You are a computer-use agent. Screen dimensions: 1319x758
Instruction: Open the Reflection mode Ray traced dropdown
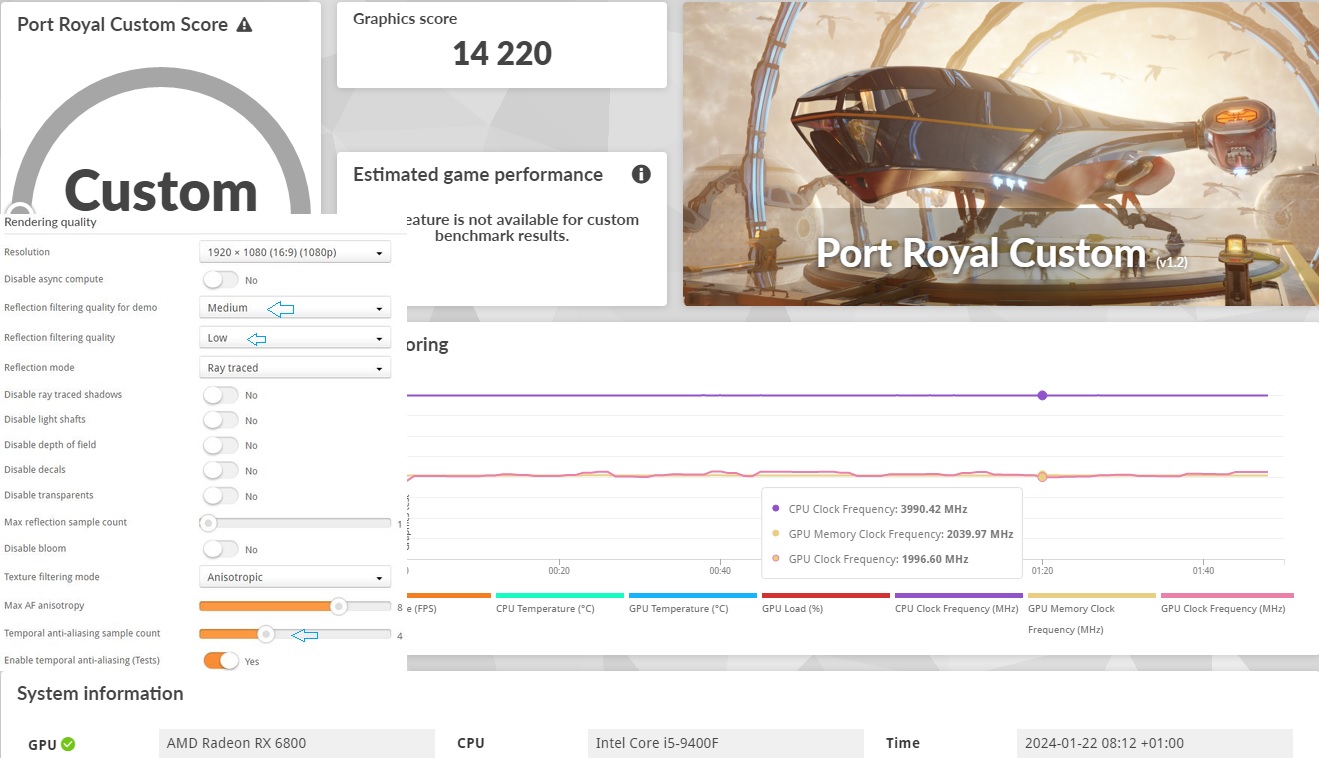click(x=295, y=368)
